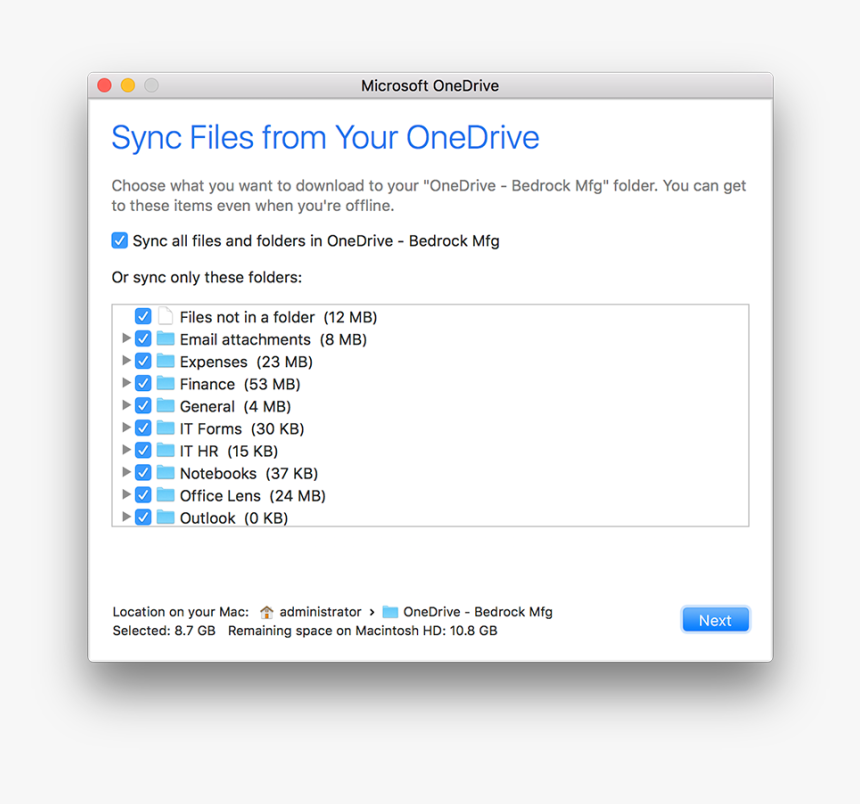Image resolution: width=860 pixels, height=804 pixels.
Task: Click the 'Selected: 8.7 GB' status text
Action: point(164,631)
